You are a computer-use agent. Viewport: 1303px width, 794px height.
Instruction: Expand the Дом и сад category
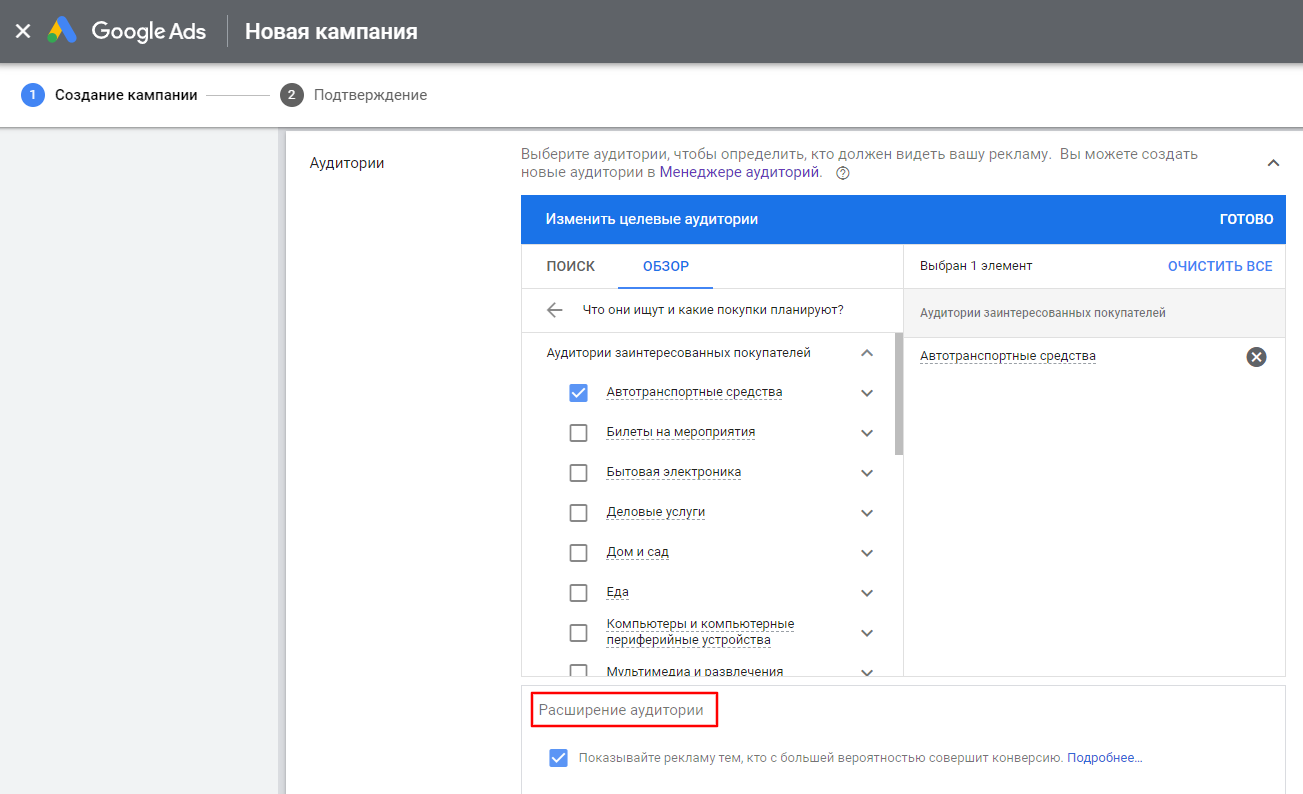(x=867, y=552)
